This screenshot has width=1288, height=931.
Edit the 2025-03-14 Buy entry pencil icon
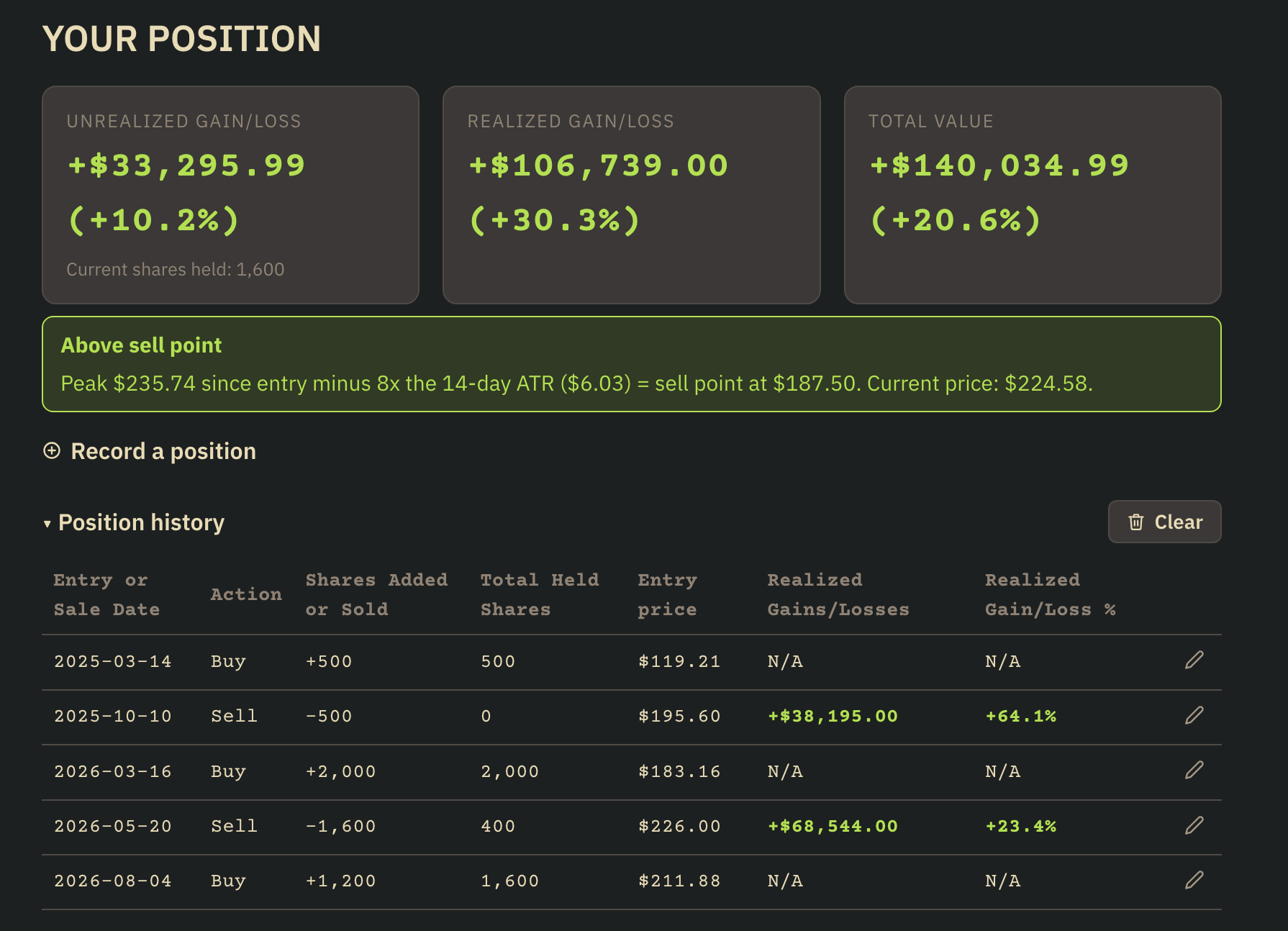[1194, 660]
